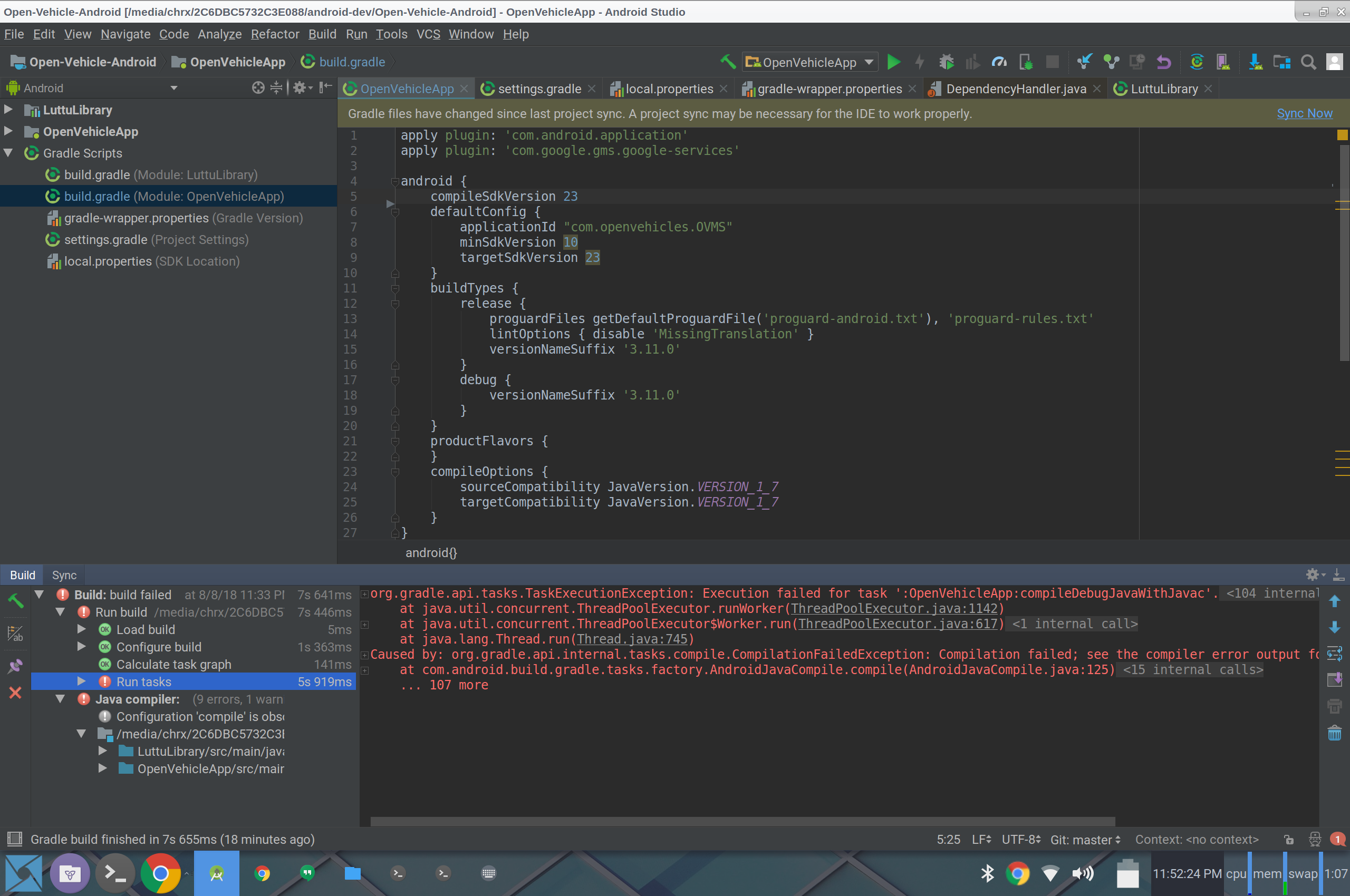
Task: Open Search Everywhere magnifier icon
Action: 1308,62
